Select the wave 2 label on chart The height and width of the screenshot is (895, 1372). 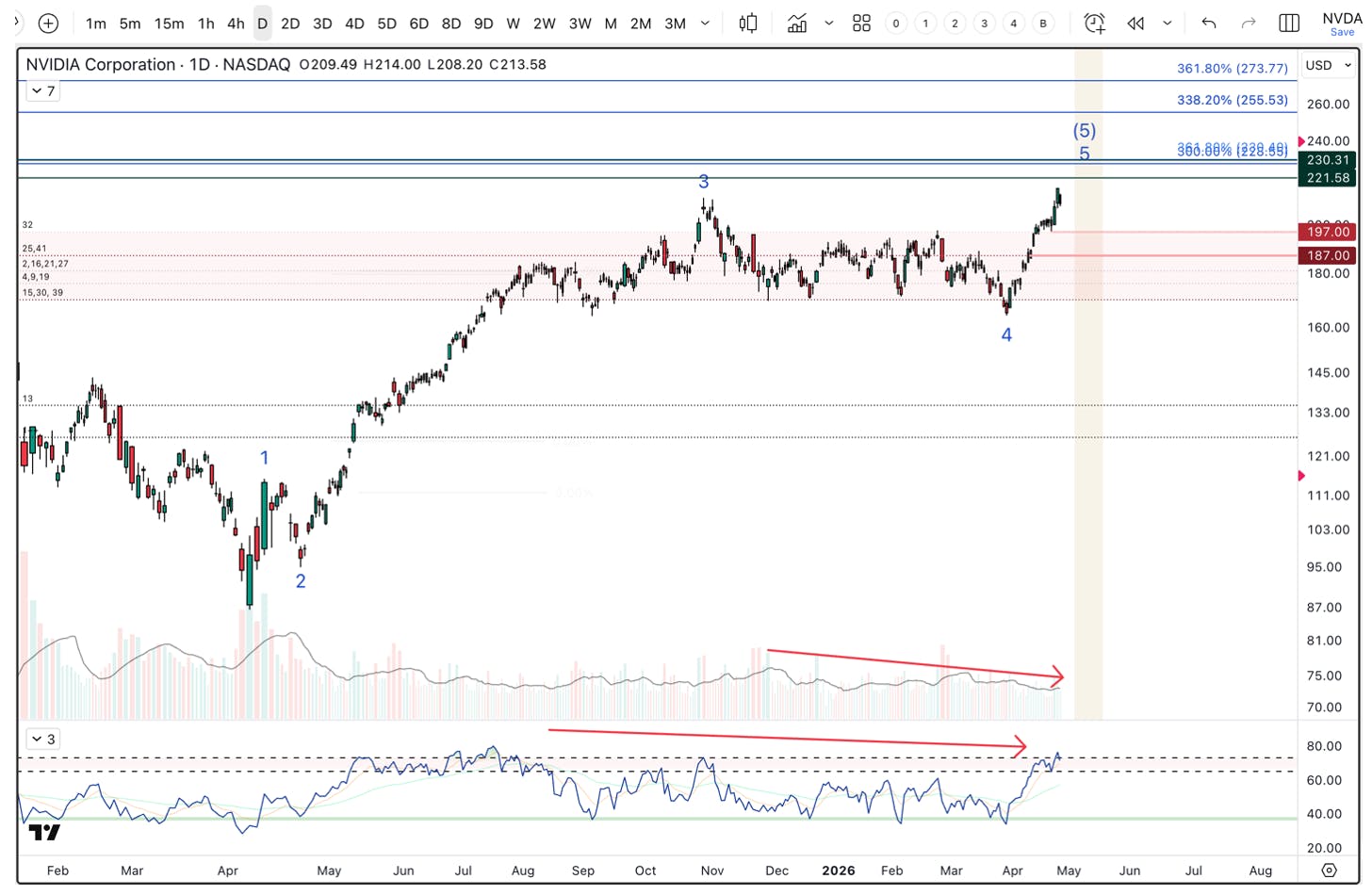point(301,581)
